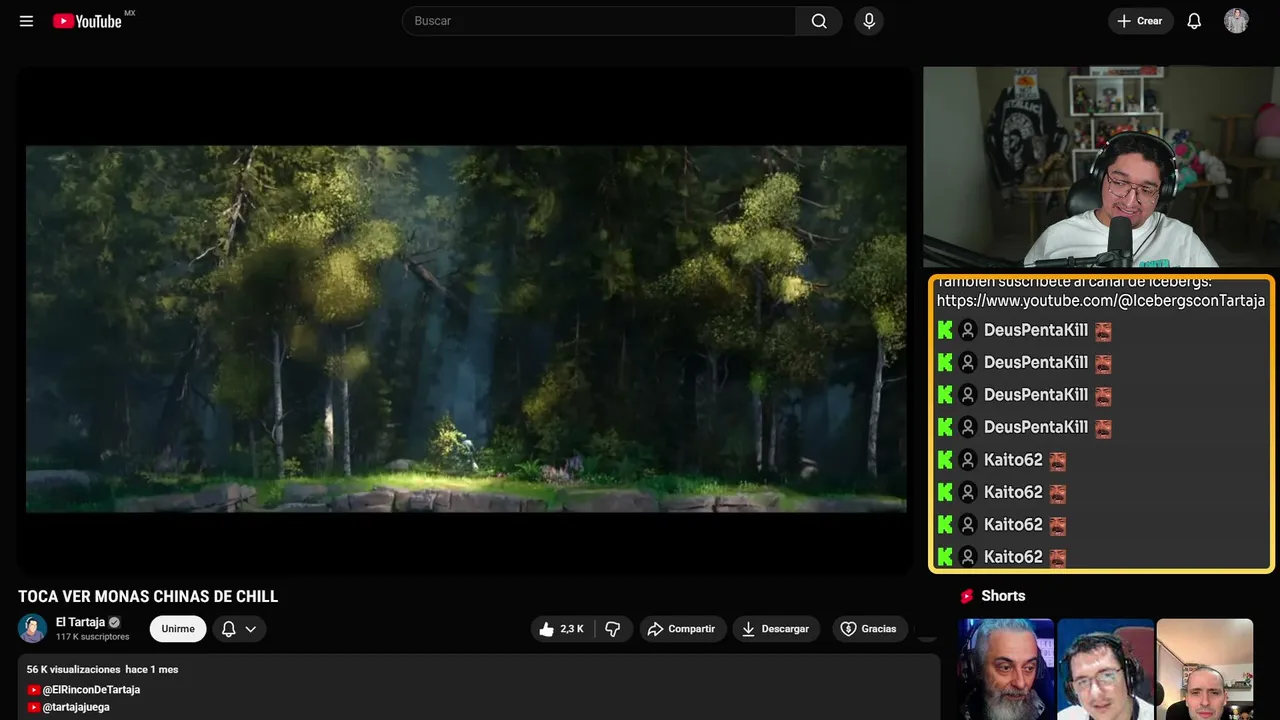The height and width of the screenshot is (720, 1280).
Task: Click the Unirme join button
Action: coord(178,629)
